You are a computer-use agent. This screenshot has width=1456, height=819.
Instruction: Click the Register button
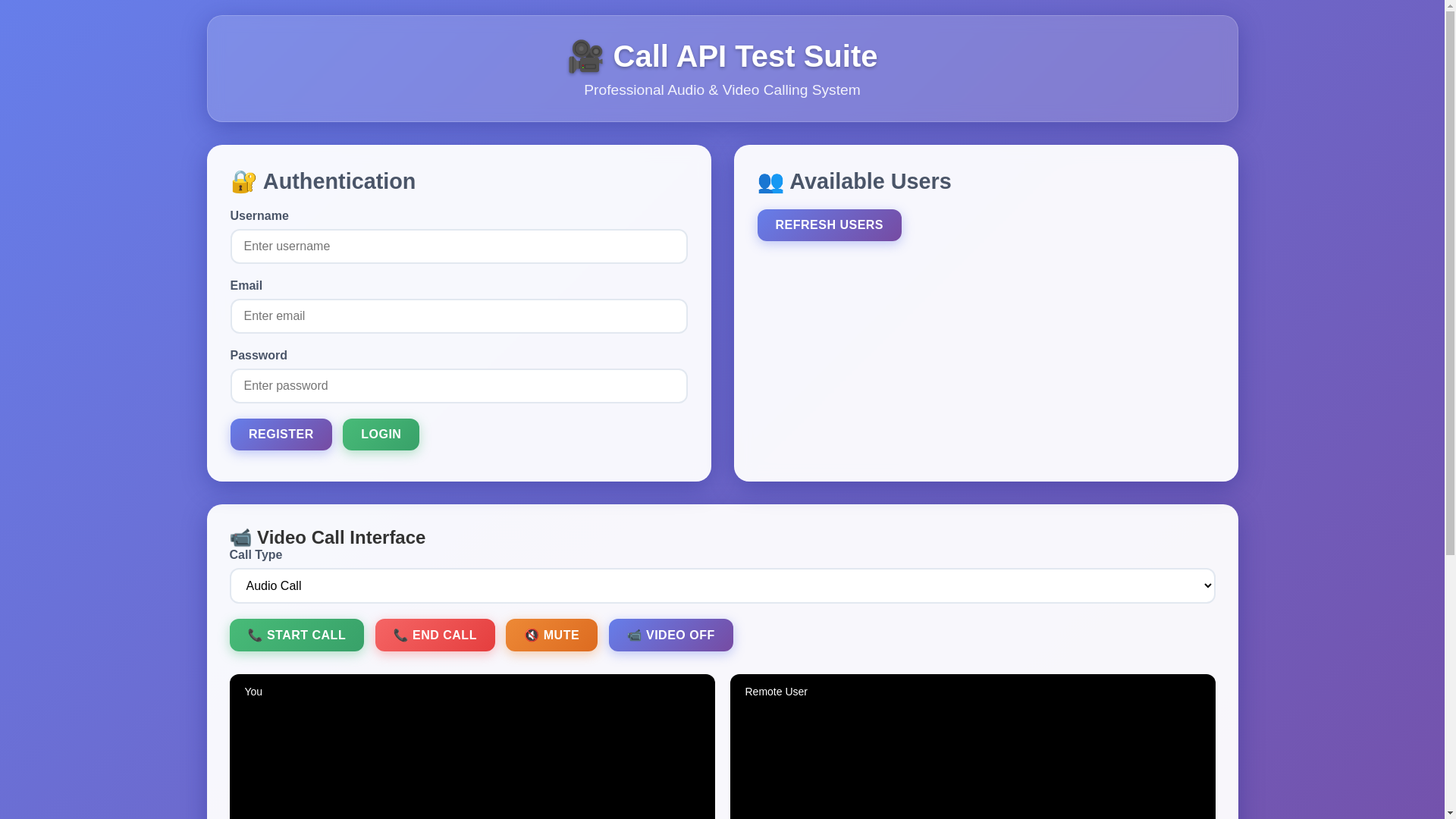click(281, 435)
